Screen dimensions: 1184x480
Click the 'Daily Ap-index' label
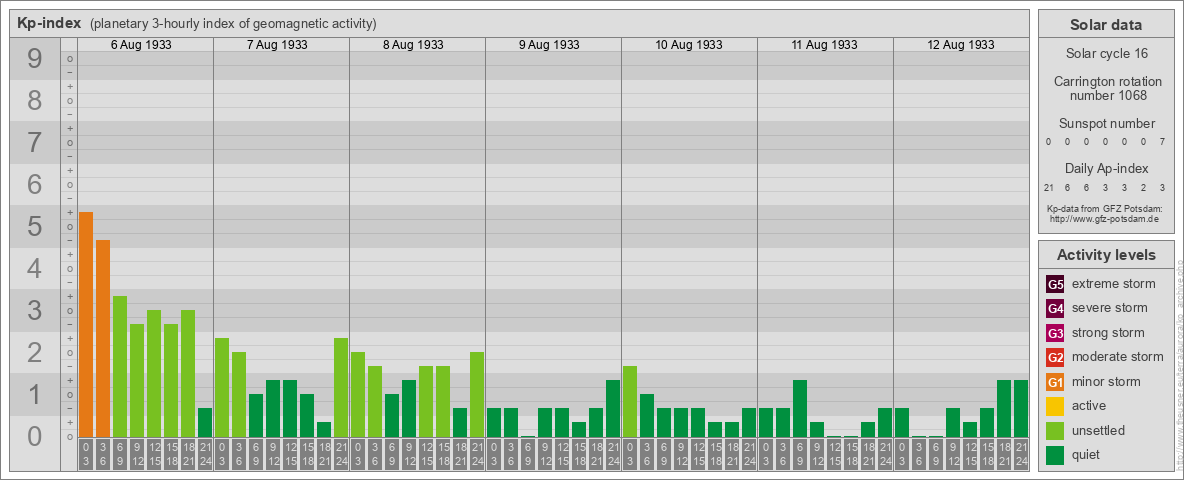[1105, 168]
